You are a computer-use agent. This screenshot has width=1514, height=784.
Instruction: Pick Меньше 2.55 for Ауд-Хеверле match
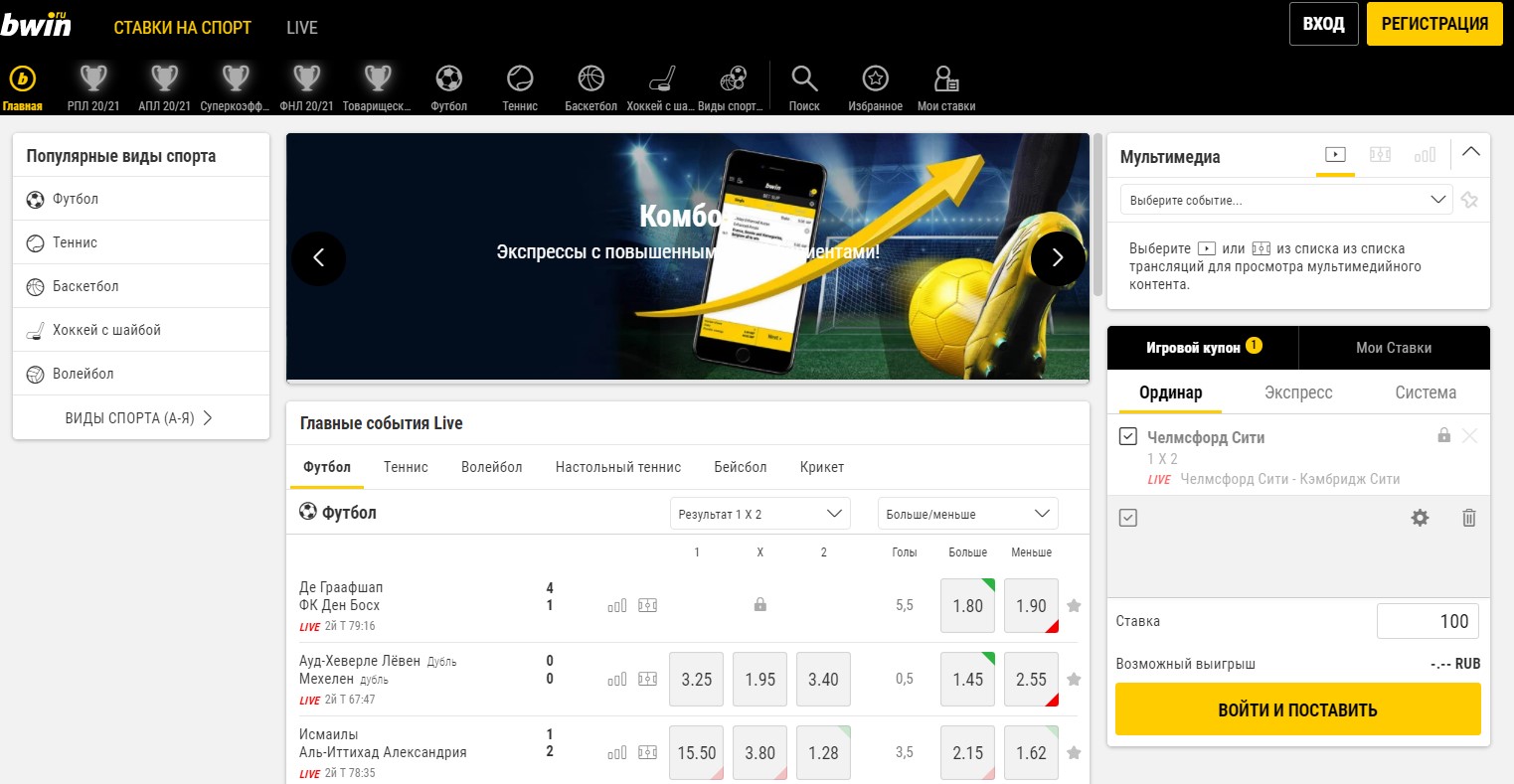(x=1031, y=680)
